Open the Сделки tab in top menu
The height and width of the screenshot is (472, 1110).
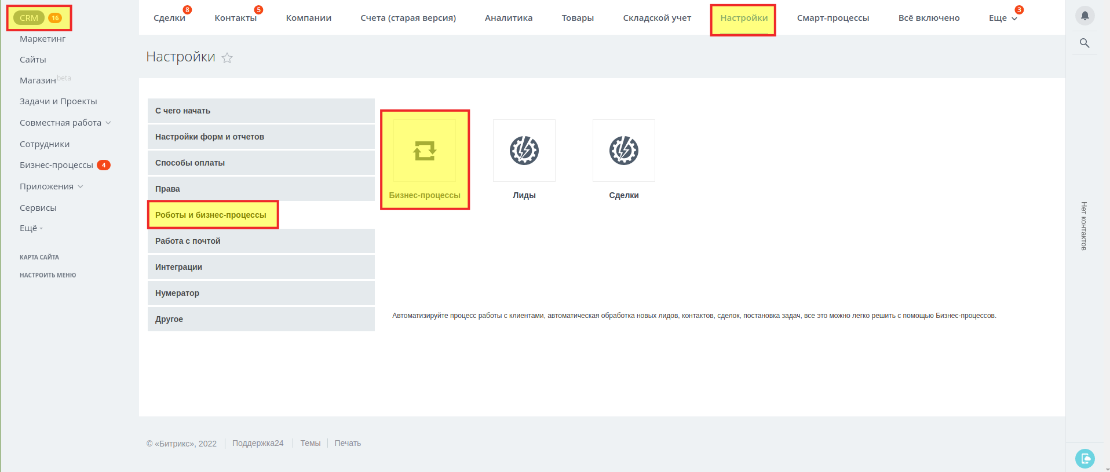tap(169, 18)
